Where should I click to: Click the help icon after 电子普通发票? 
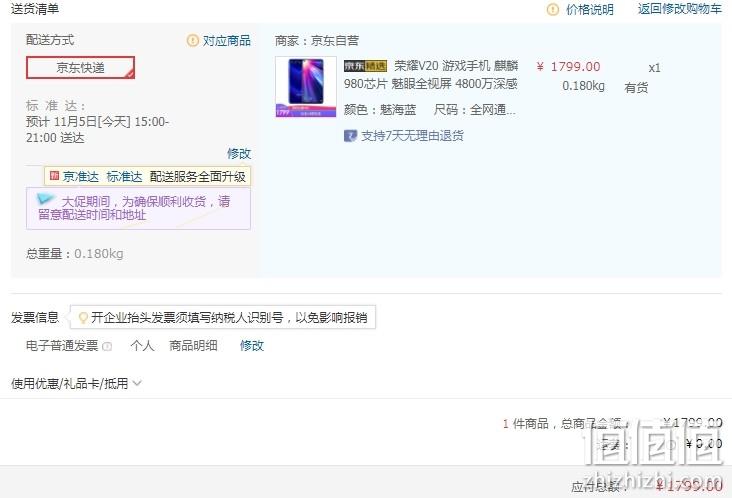[x=107, y=346]
